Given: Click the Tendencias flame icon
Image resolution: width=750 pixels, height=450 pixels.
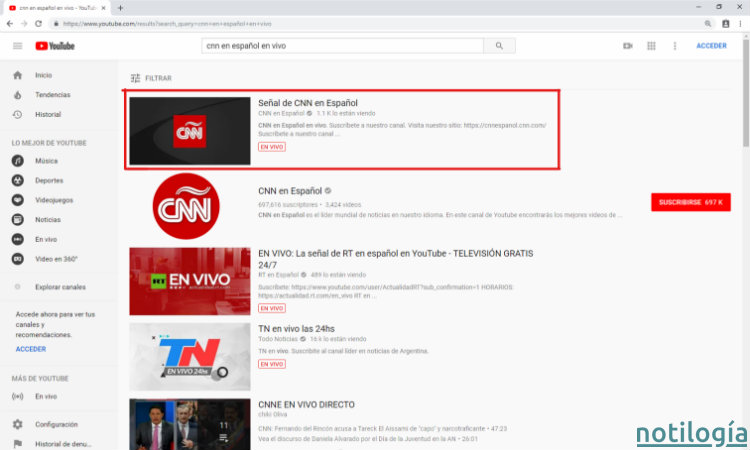Looking at the screenshot, I should [18, 95].
